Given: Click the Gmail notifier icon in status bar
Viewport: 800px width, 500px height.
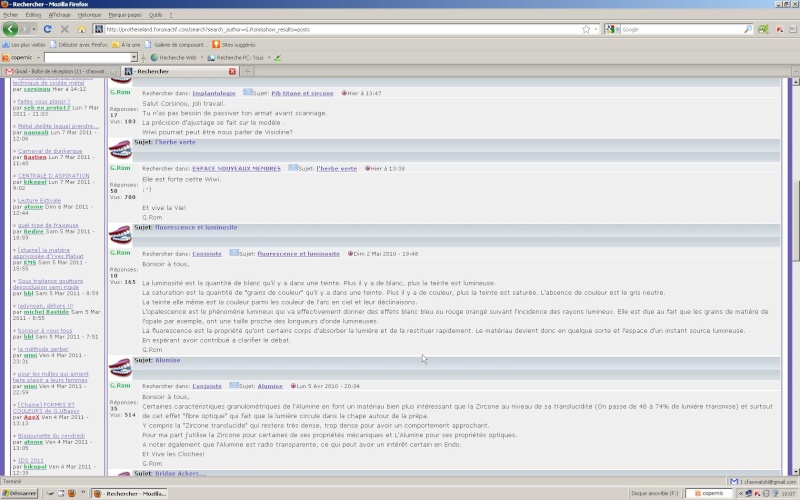Looking at the screenshot, I should pos(734,481).
